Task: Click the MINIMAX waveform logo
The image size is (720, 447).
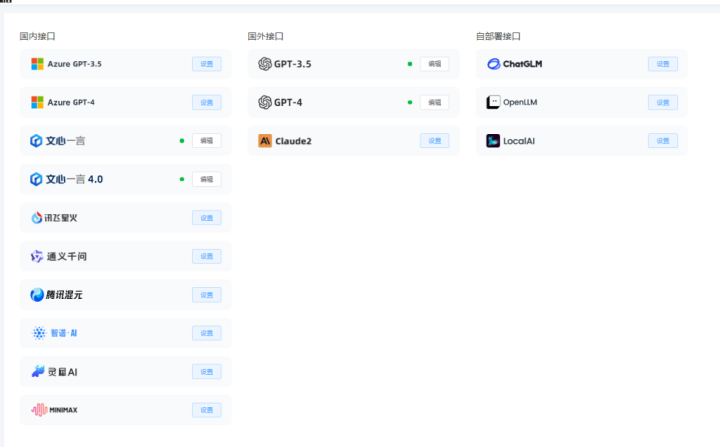Action: 38,410
